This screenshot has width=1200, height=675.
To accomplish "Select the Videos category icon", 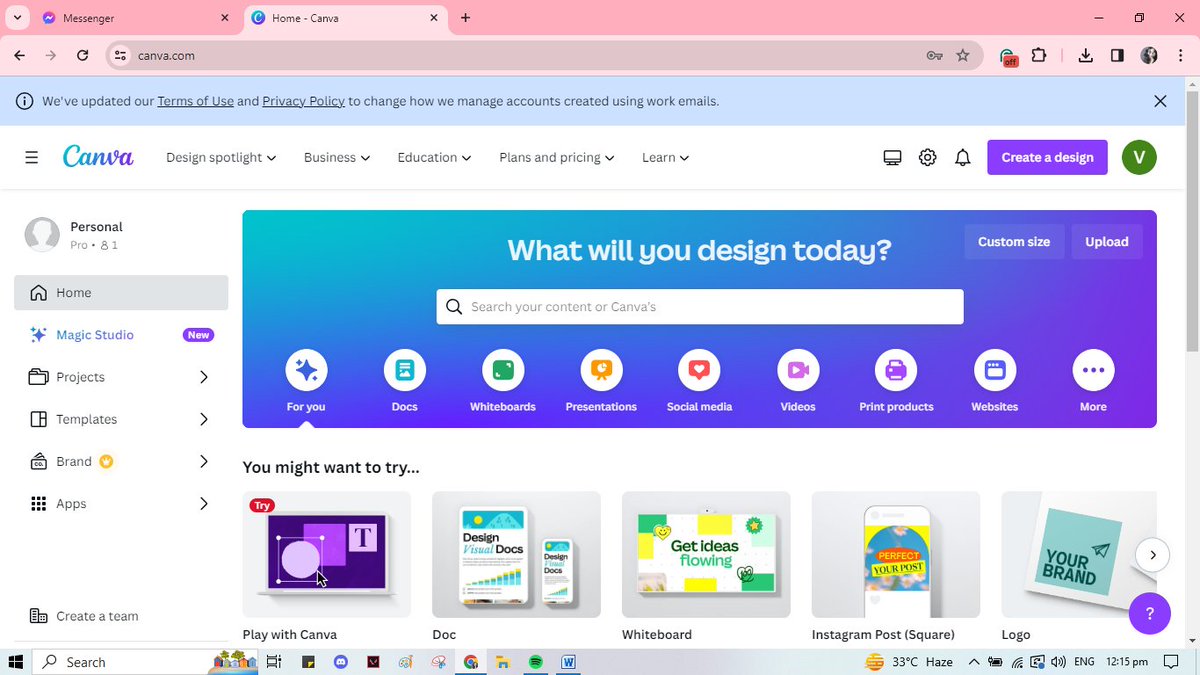I will click(798, 371).
